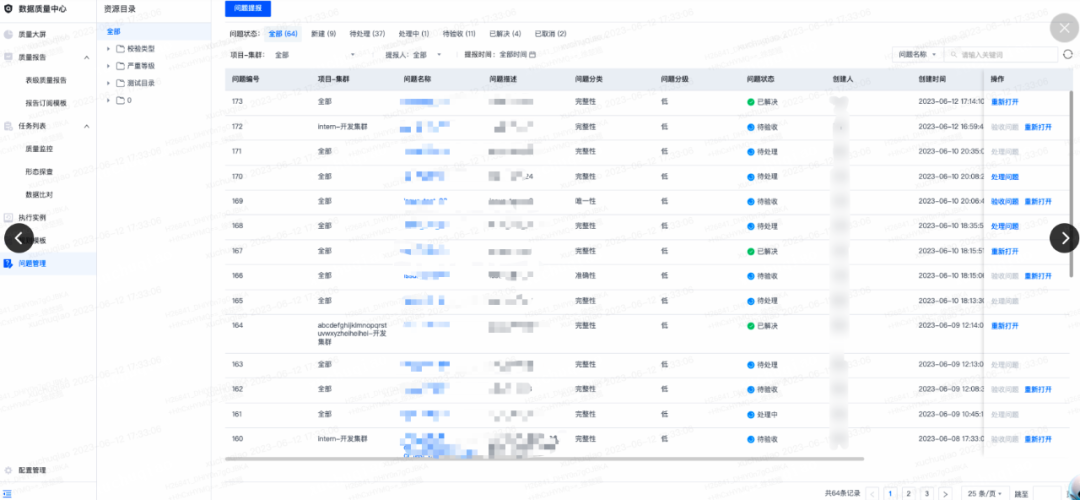1080x500 pixels.
Task: Click the blue 问题提报 button
Action: tap(247, 8)
